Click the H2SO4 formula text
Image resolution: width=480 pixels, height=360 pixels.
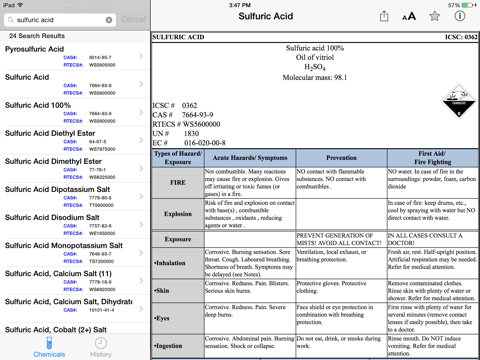tap(315, 67)
